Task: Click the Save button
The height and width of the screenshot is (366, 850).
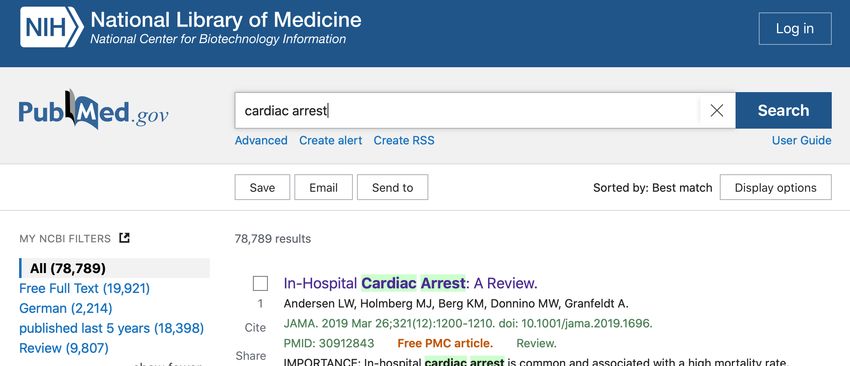Action: pos(262,188)
